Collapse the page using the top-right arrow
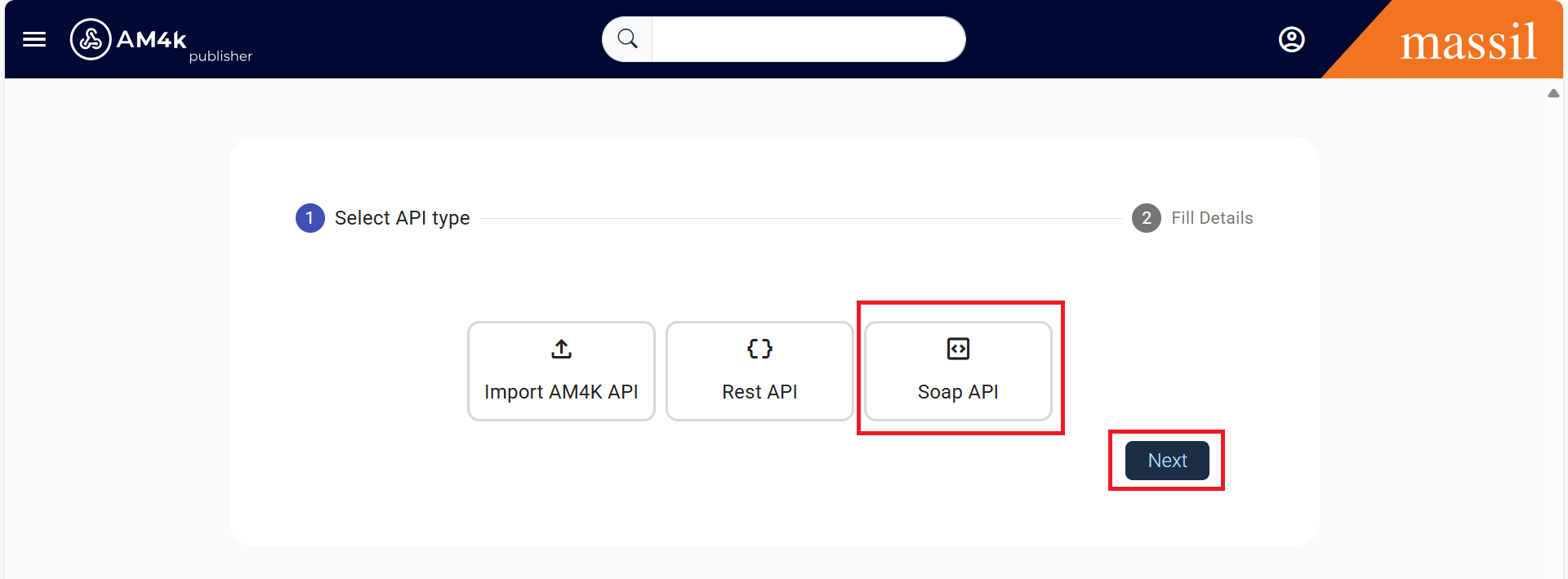The width and height of the screenshot is (1568, 579). [1552, 93]
